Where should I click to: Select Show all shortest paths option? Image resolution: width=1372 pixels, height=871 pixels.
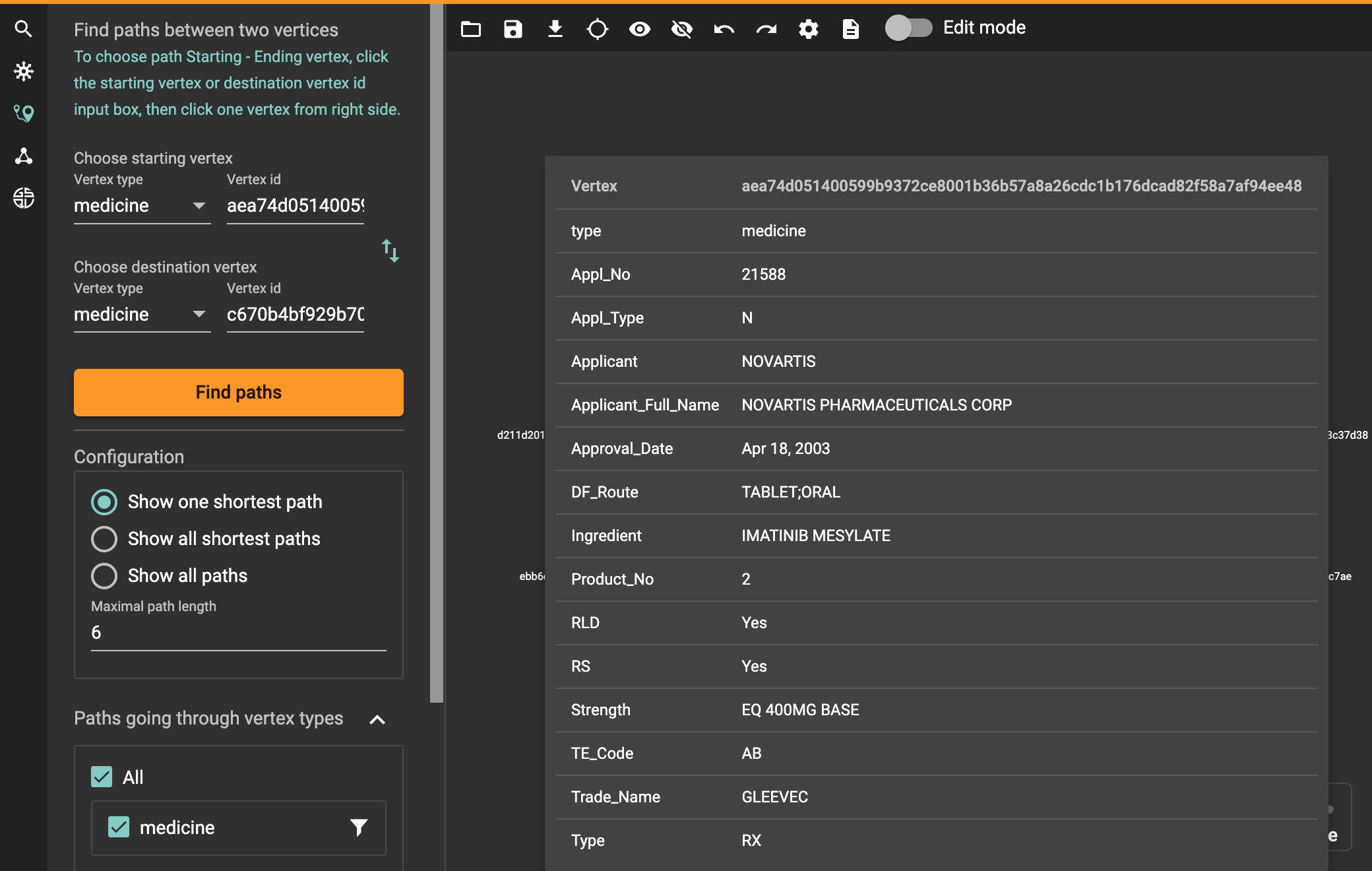pyautogui.click(x=104, y=538)
